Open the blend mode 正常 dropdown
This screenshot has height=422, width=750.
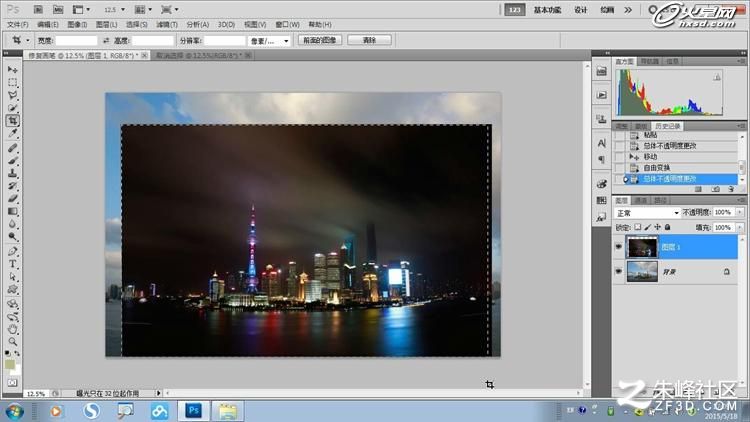[647, 213]
